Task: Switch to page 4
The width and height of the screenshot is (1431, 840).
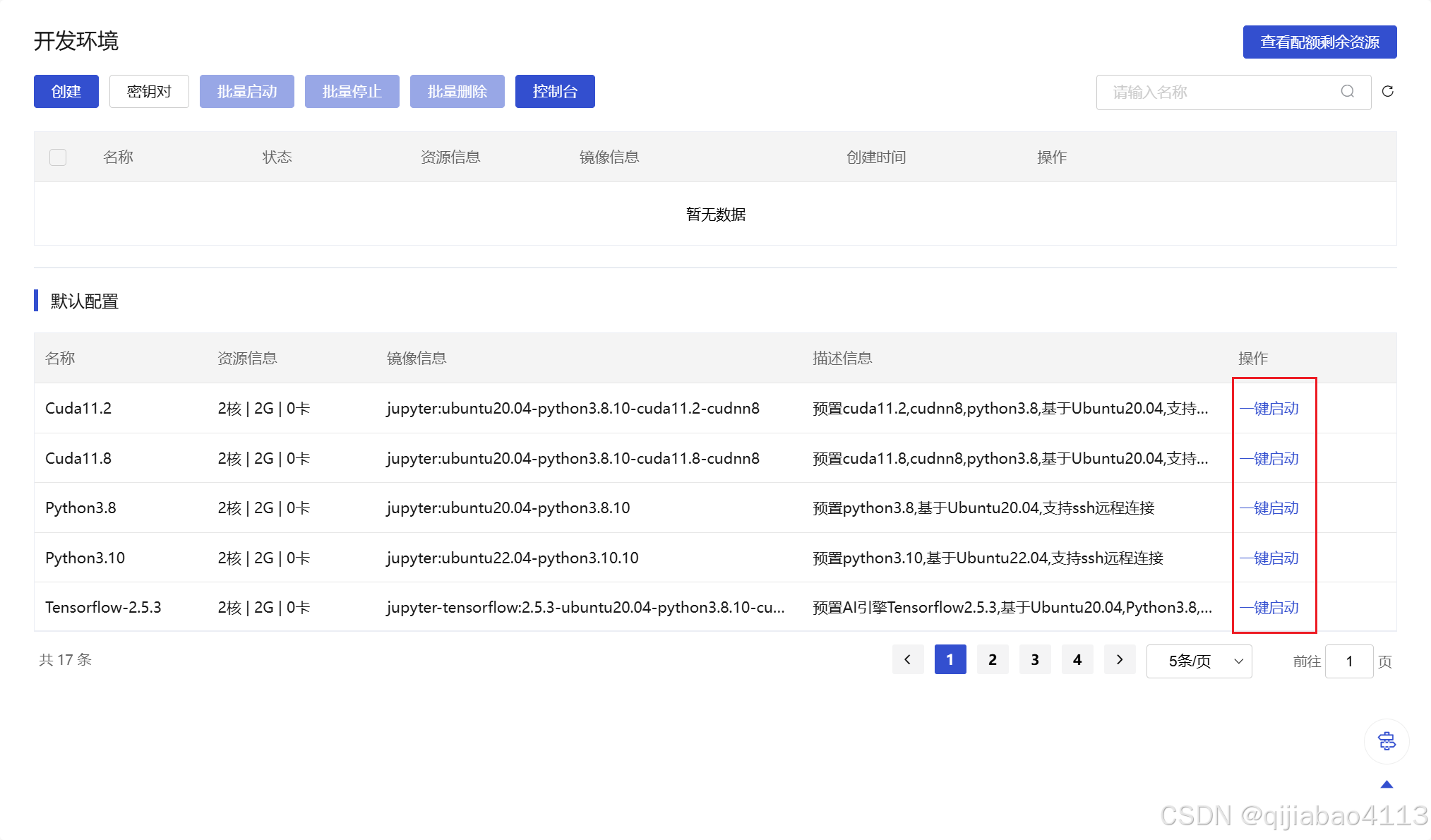Action: point(1077,660)
